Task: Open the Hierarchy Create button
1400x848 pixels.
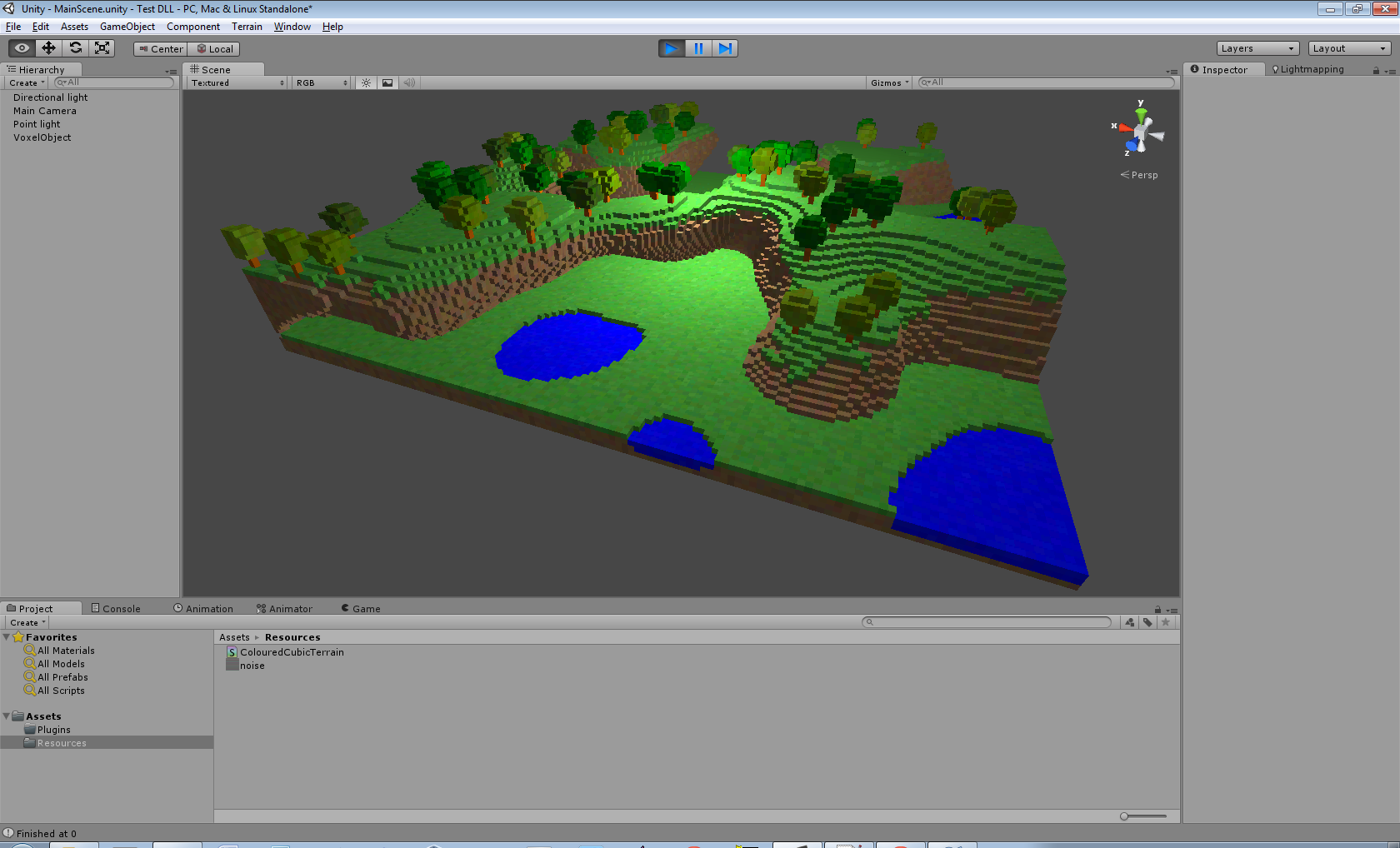Action: point(27,82)
